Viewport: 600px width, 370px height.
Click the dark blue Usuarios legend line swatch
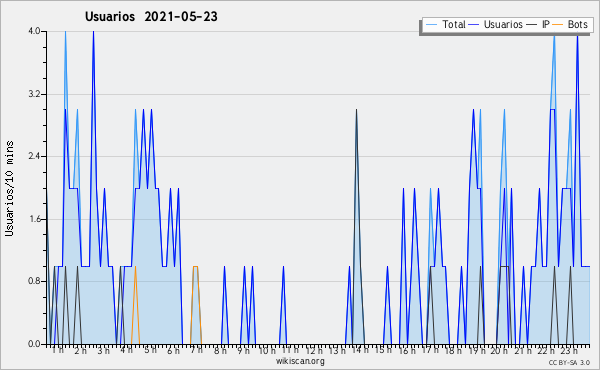point(474,25)
